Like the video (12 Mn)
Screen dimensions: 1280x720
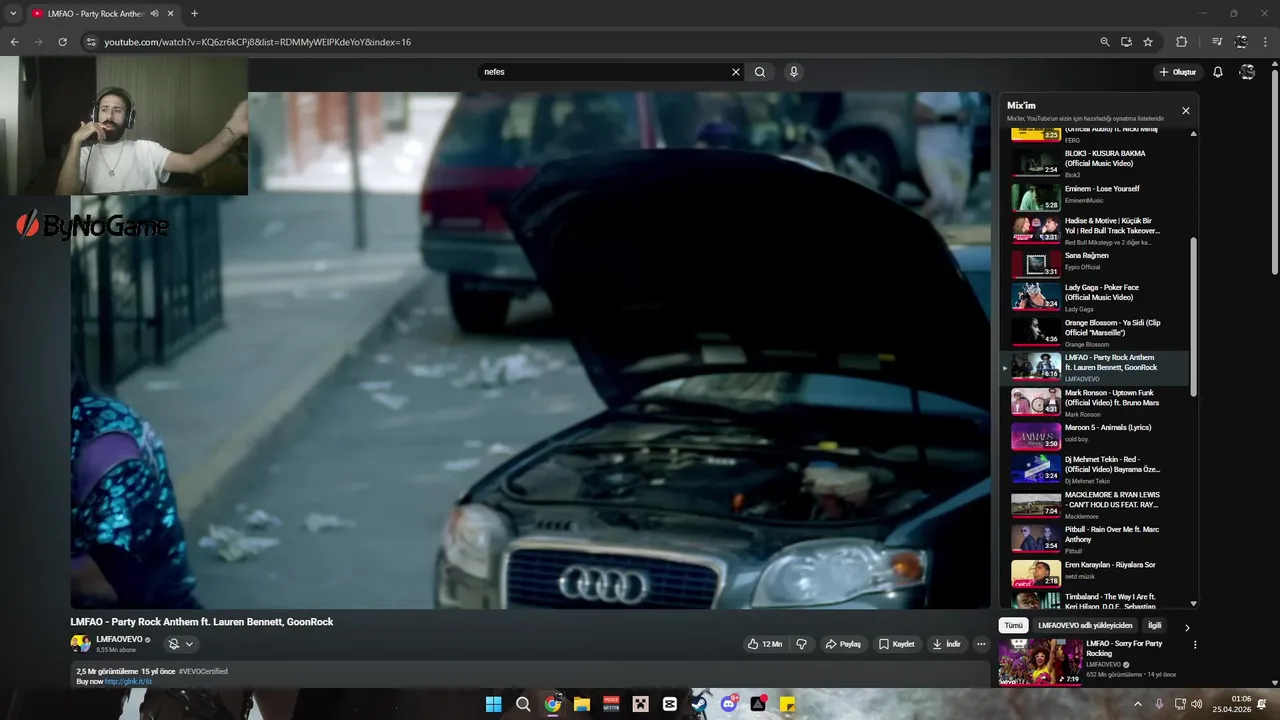765,644
